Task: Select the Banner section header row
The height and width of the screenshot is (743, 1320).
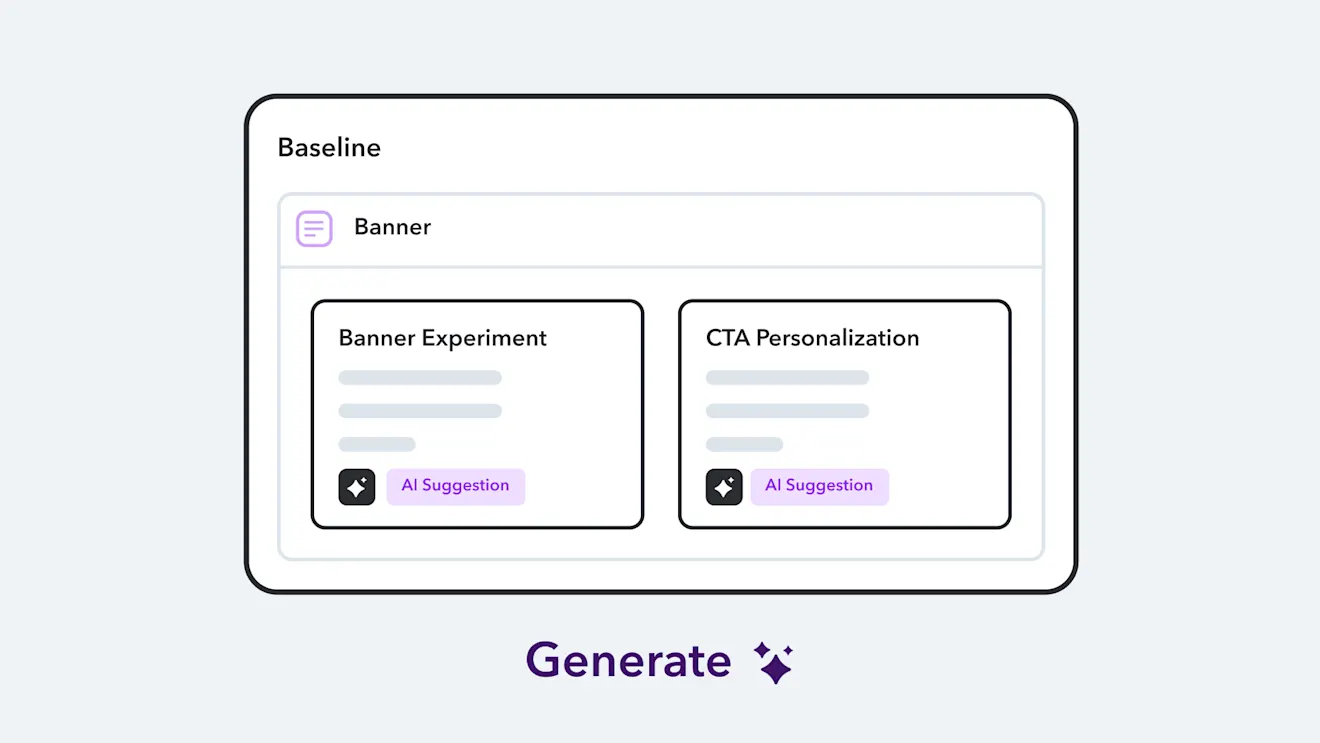Action: coord(661,230)
